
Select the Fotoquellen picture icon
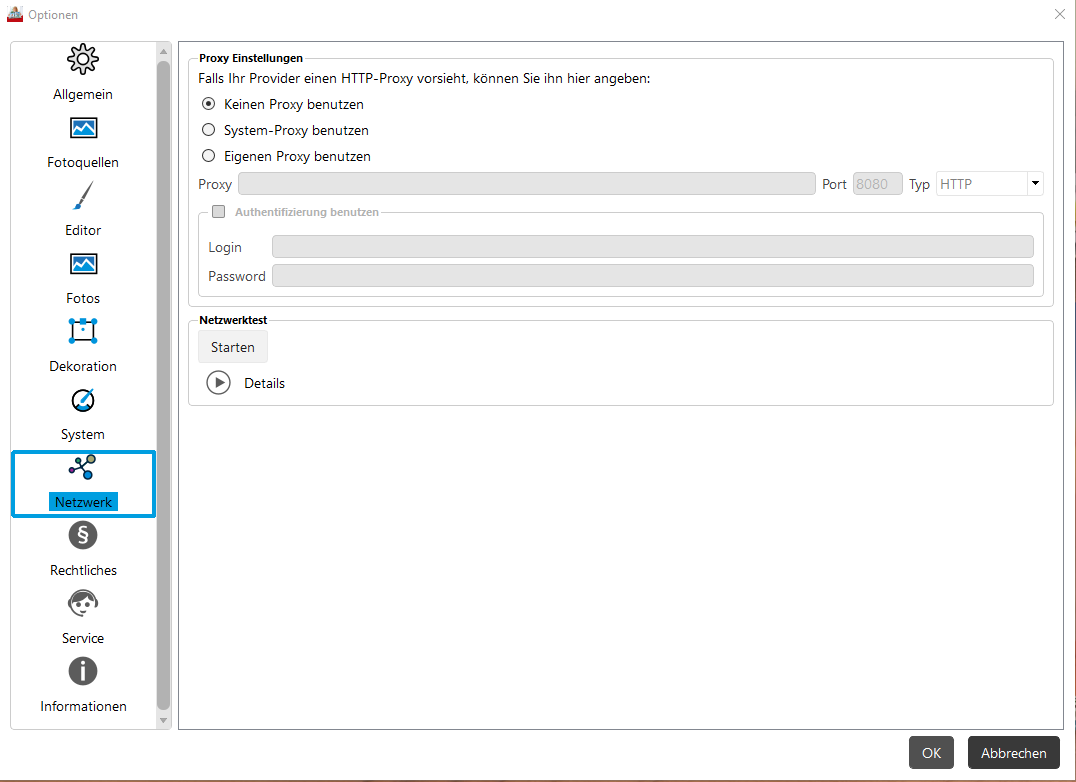pos(83,128)
